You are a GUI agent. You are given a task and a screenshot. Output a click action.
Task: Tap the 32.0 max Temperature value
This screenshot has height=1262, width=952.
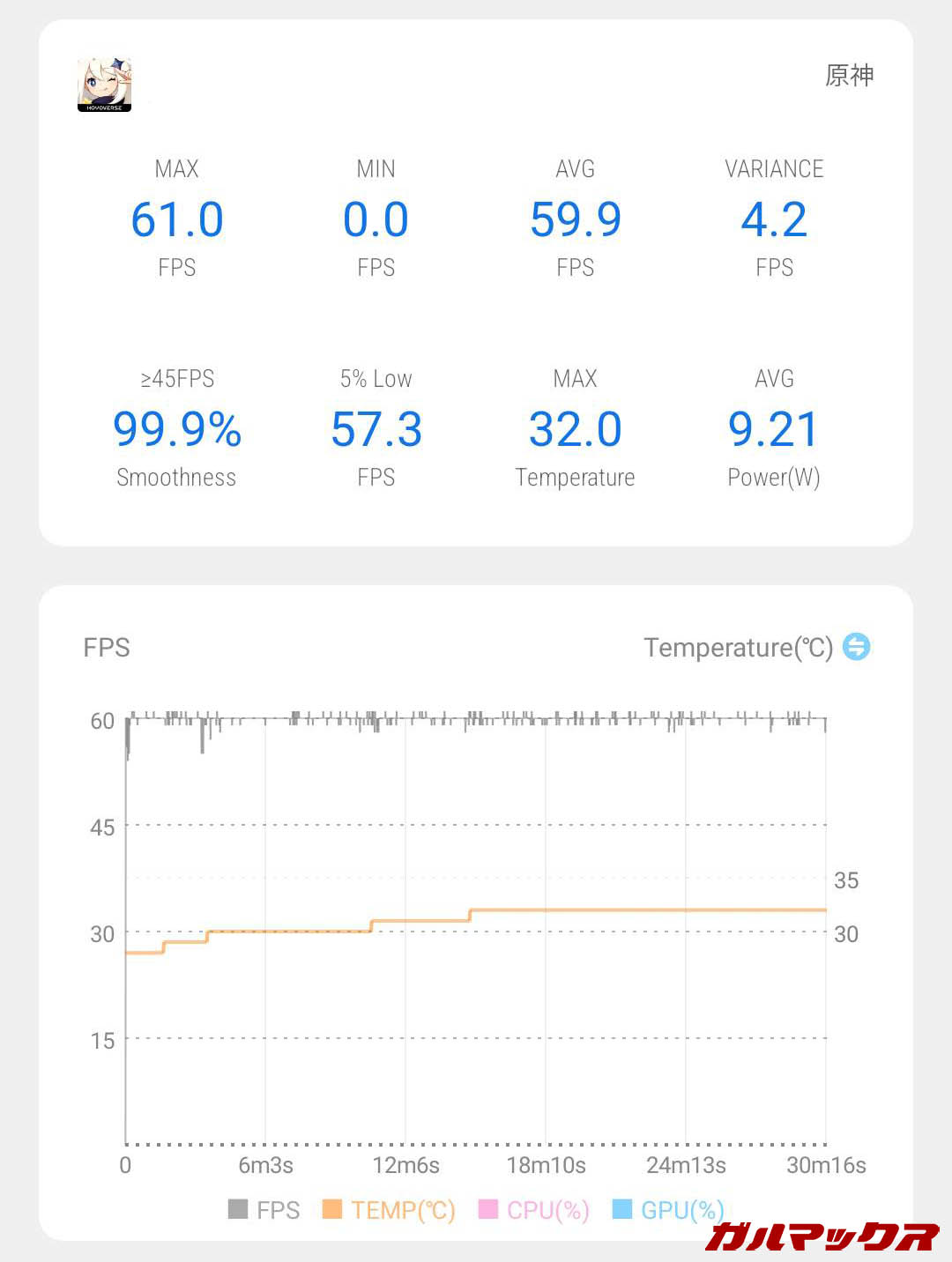coord(576,429)
